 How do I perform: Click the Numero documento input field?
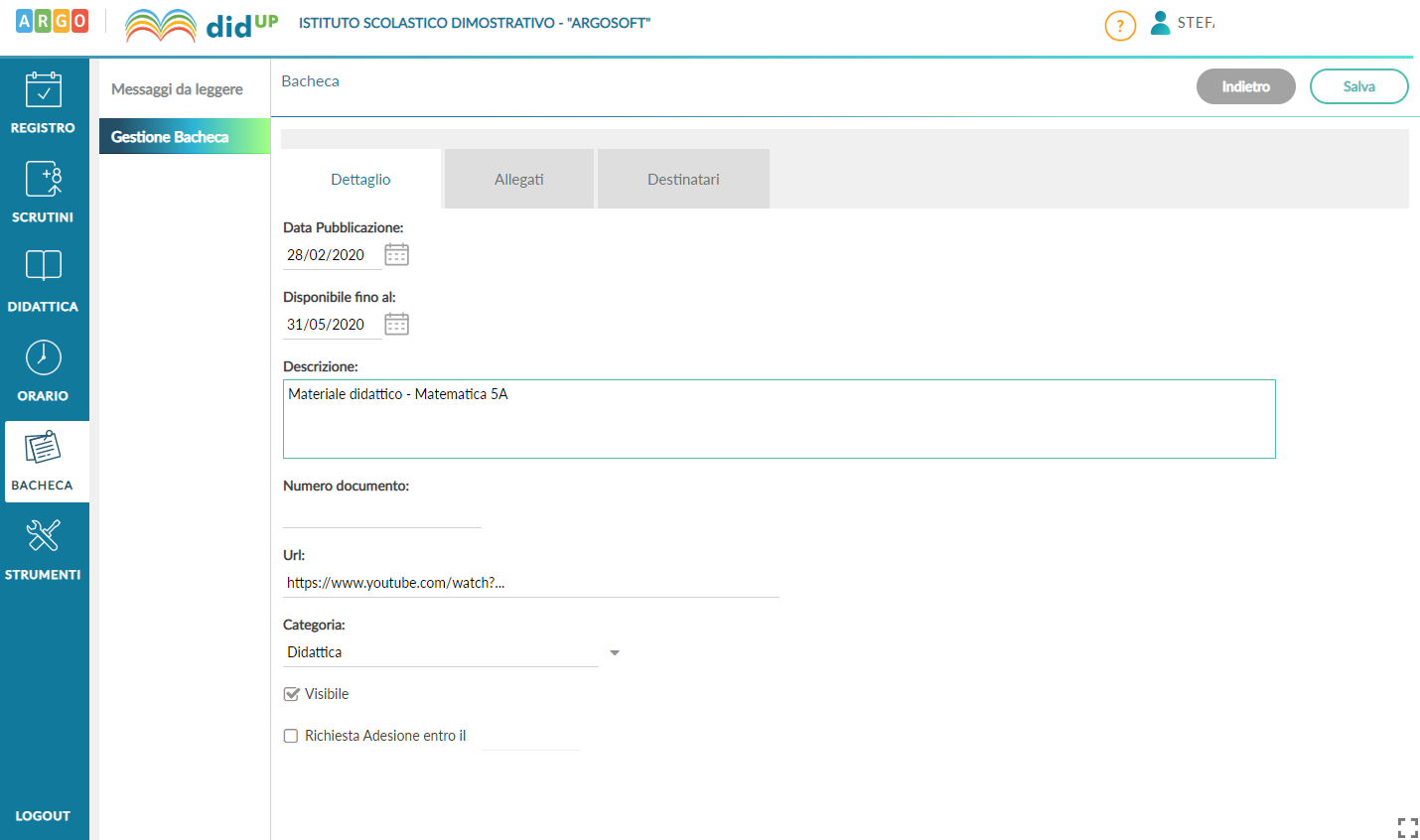coord(382,514)
